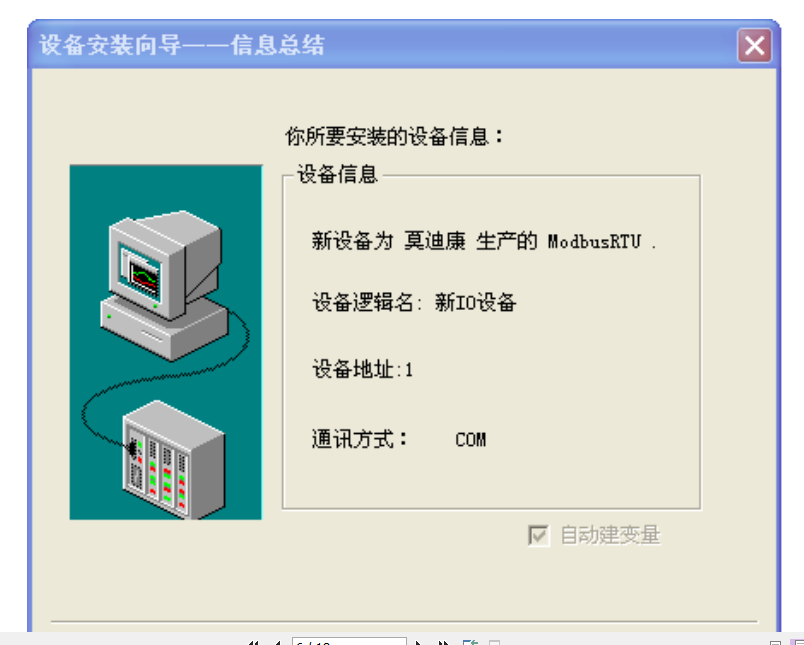Click the PLC rack cabinet illustration

174,460
